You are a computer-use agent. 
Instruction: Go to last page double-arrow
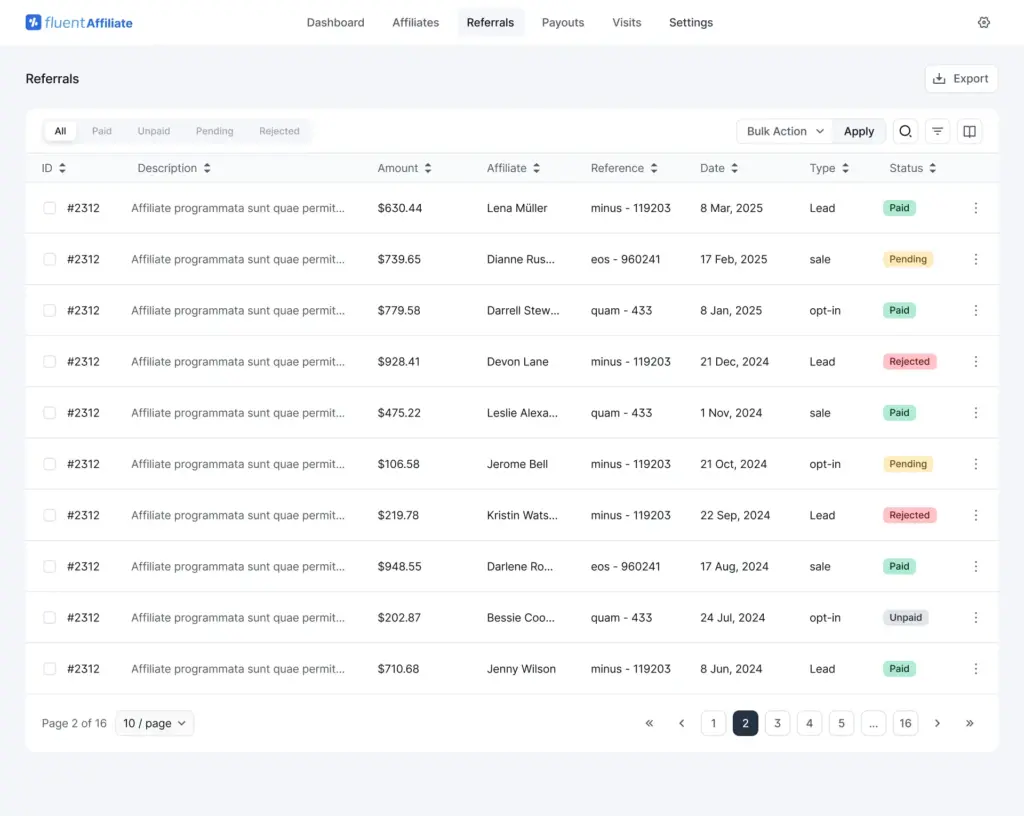pyautogui.click(x=969, y=723)
